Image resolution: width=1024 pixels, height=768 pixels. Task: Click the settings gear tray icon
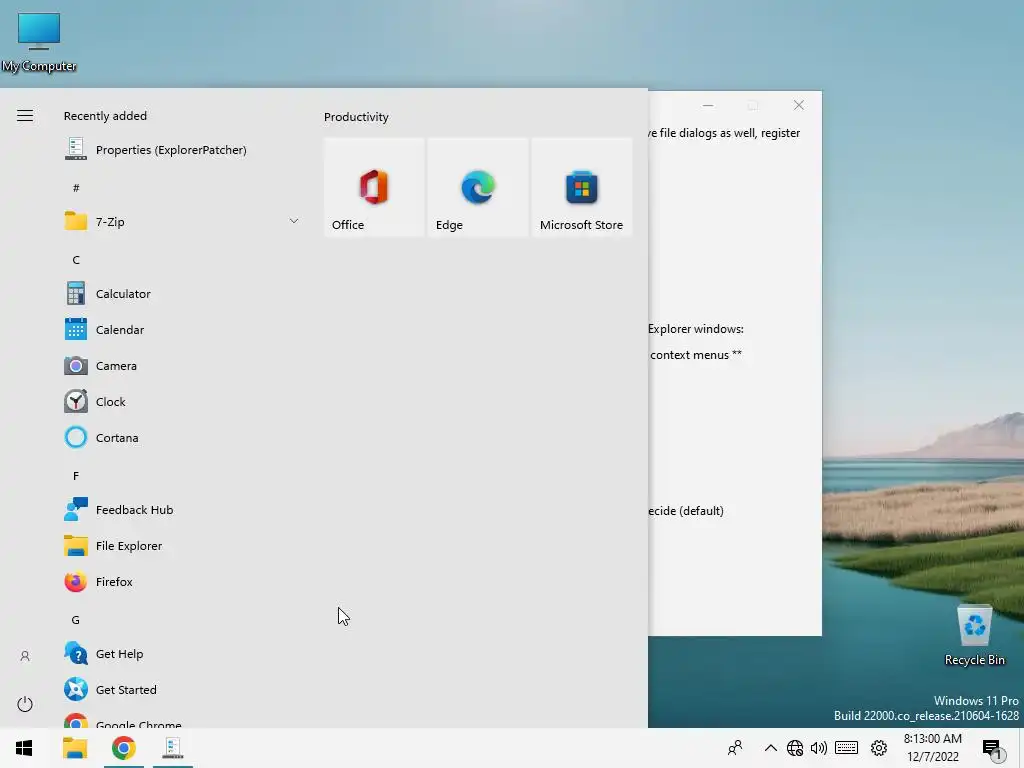pyautogui.click(x=879, y=748)
